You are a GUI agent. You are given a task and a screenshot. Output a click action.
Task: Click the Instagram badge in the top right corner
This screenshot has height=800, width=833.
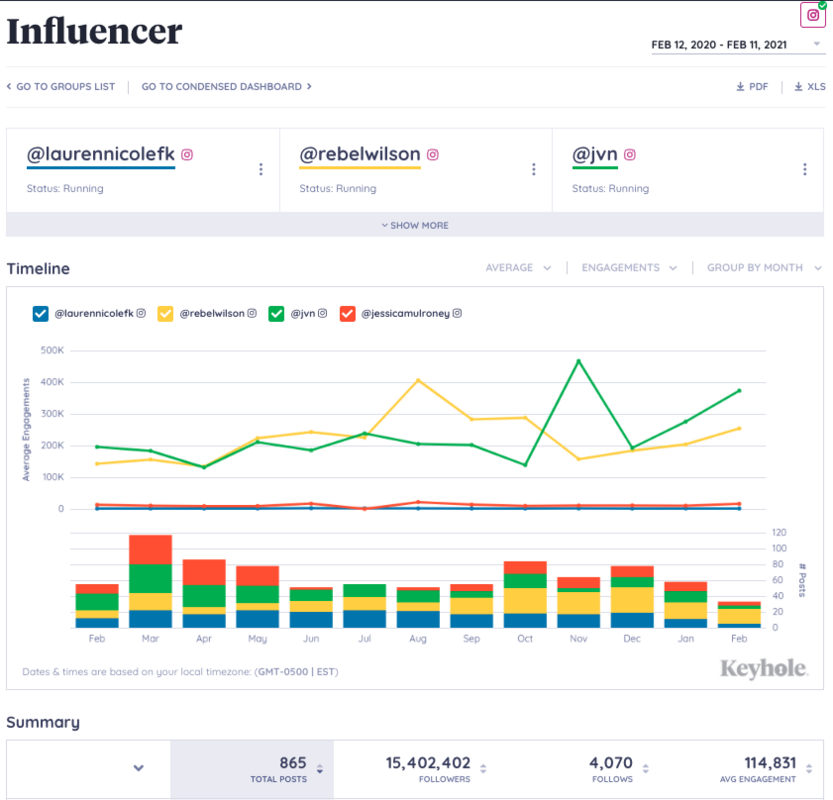[812, 15]
